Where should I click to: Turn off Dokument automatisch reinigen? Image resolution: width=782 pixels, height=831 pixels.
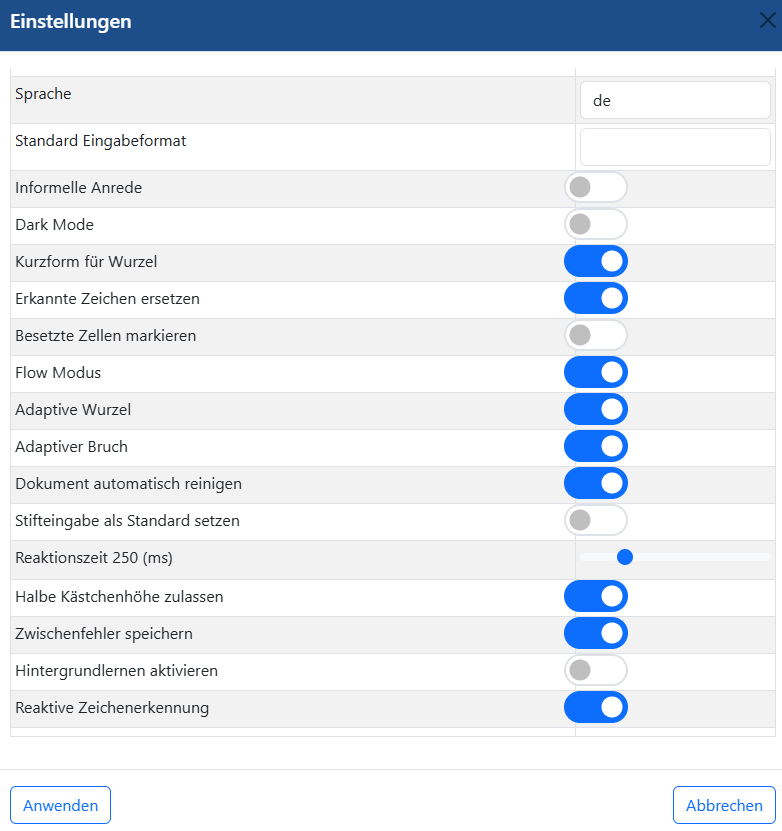(596, 483)
